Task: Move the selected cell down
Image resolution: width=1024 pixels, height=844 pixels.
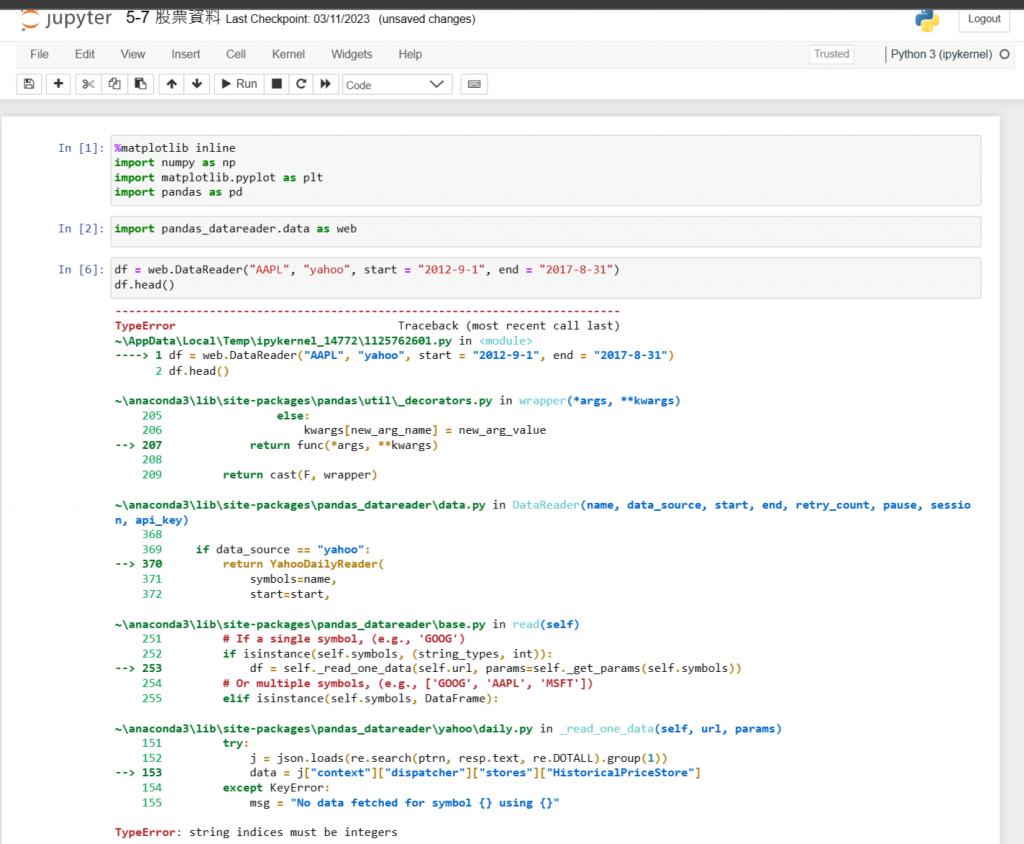Action: [x=197, y=84]
